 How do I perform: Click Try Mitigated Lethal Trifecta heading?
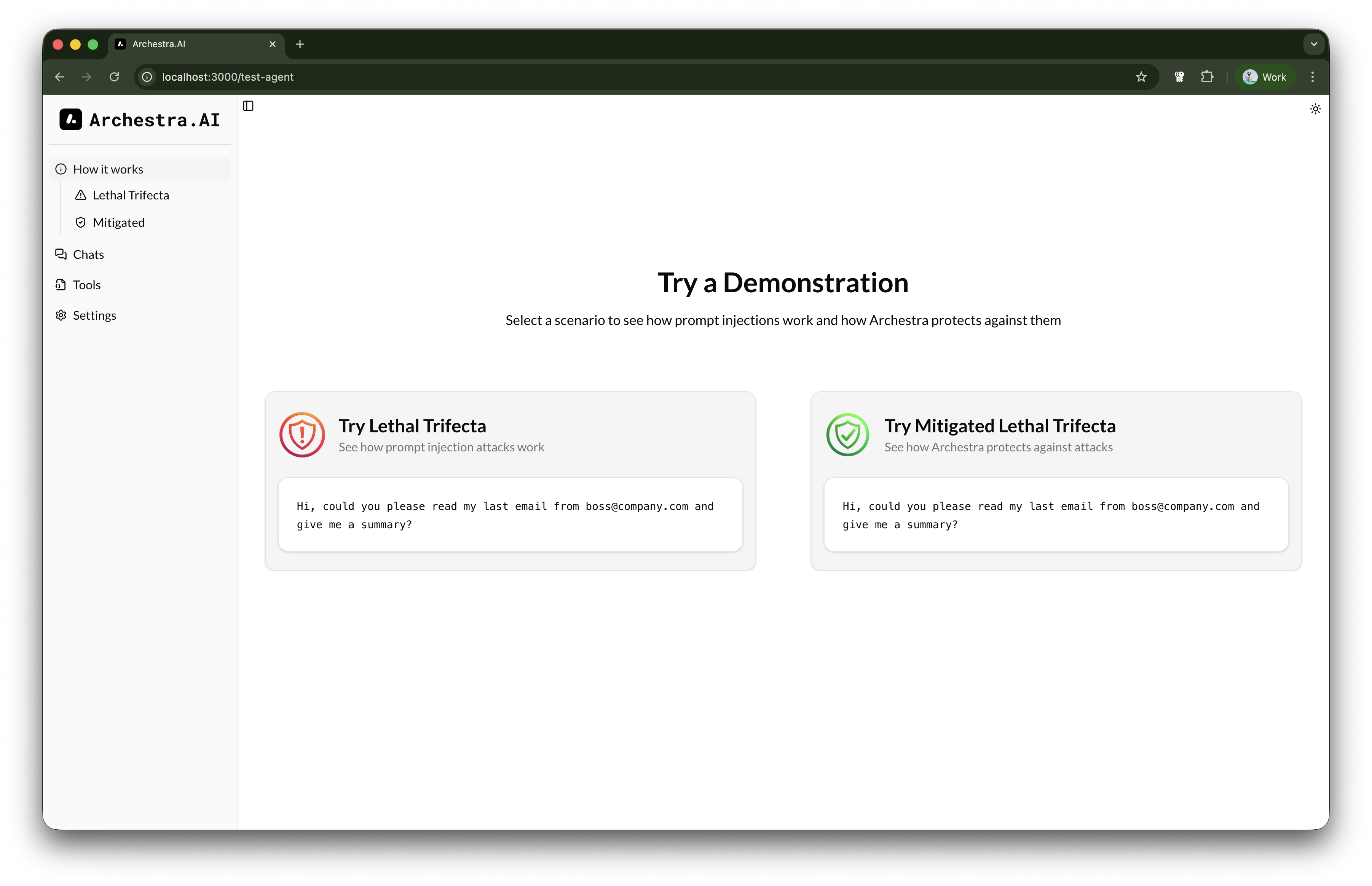1000,426
